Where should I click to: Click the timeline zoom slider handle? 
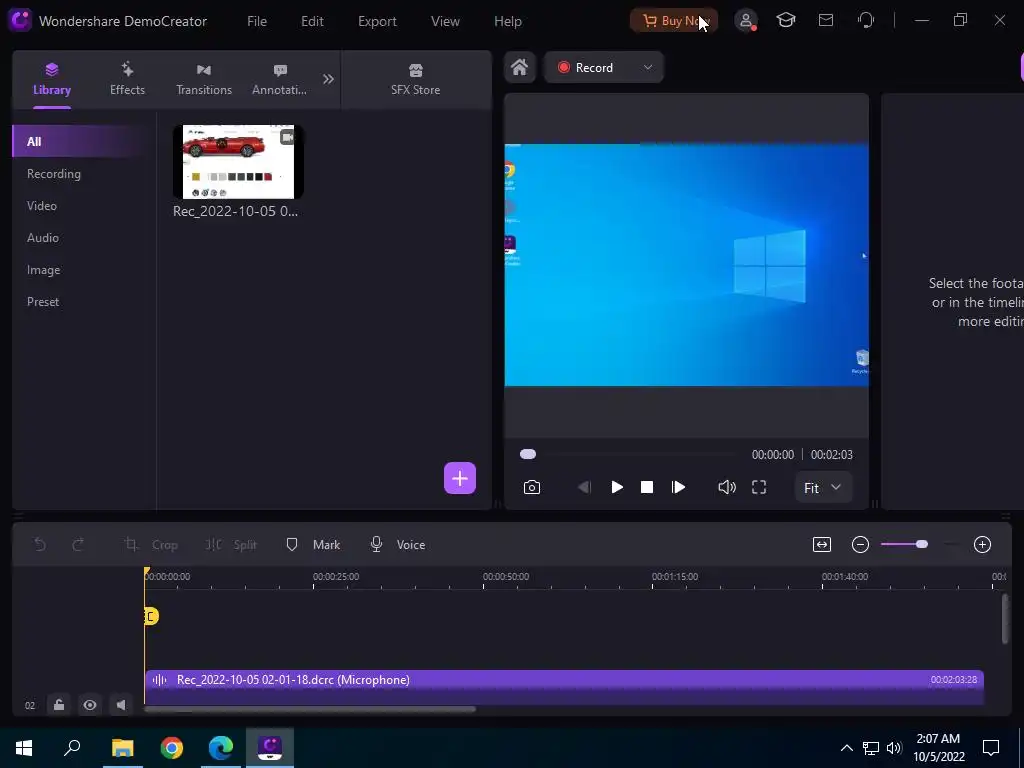coord(921,544)
